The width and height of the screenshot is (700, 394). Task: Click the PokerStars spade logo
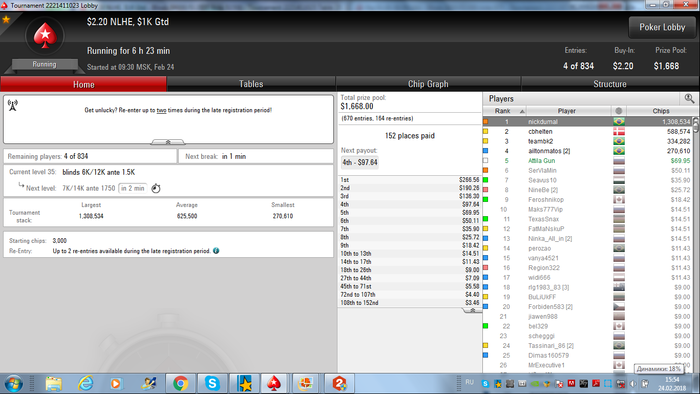(45, 36)
